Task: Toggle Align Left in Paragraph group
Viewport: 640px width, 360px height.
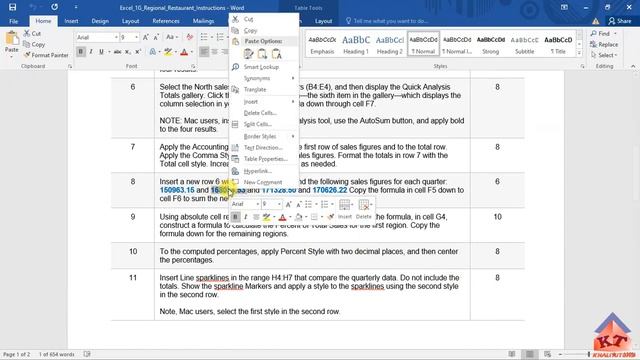Action: pos(204,52)
